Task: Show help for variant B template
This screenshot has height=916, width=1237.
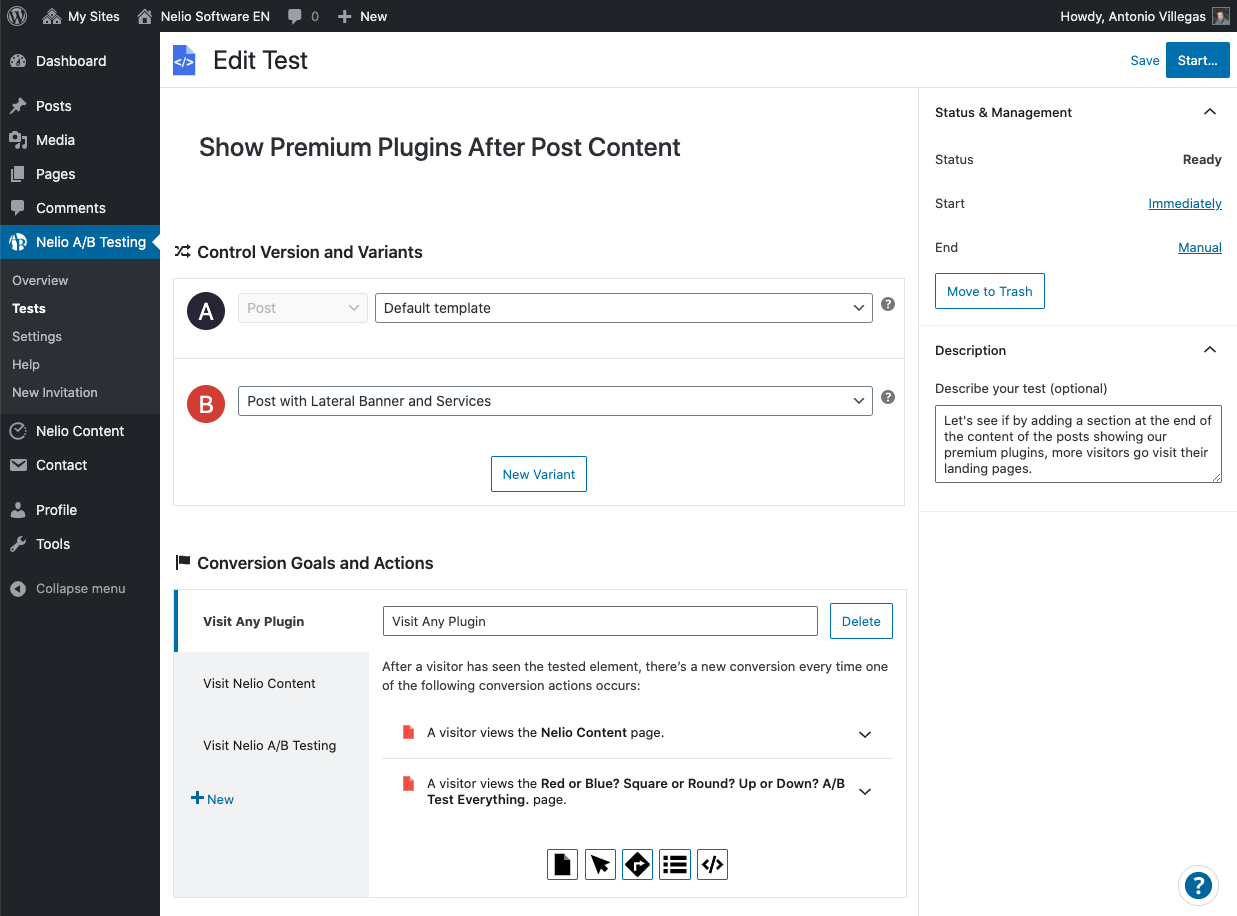Action: (887, 398)
